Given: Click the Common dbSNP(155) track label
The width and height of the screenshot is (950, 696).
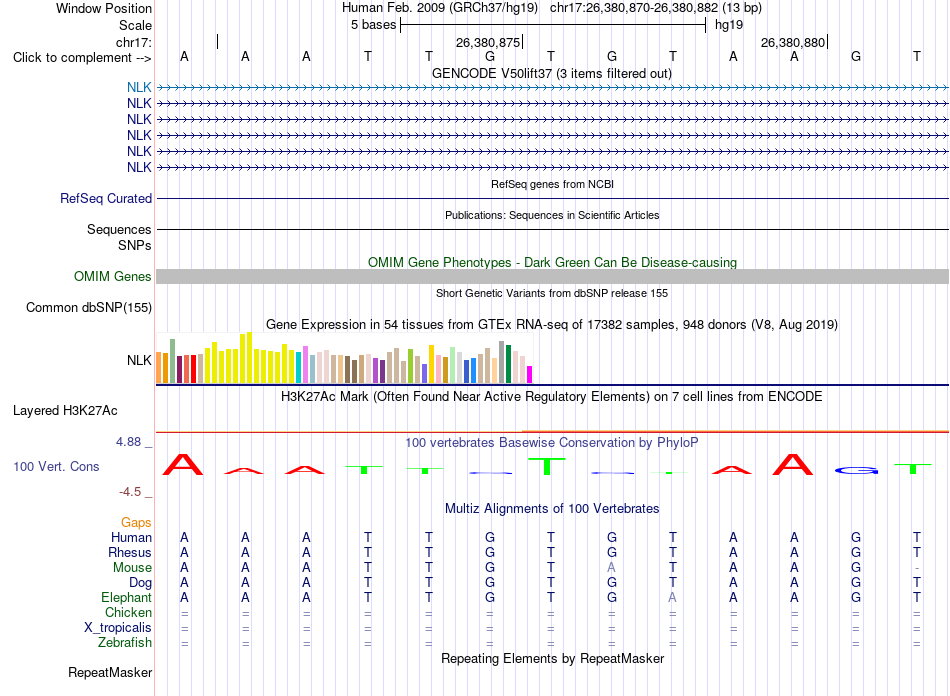Looking at the screenshot, I should pos(89,308).
